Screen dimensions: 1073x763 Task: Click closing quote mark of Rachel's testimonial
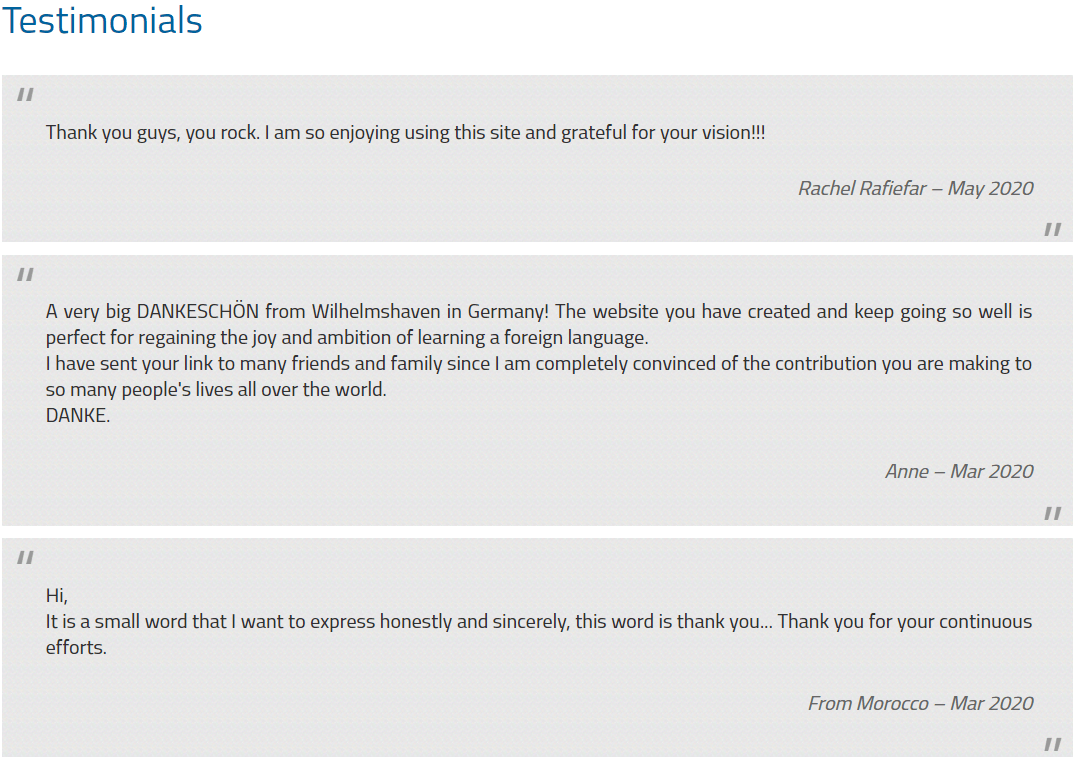pos(1052,229)
